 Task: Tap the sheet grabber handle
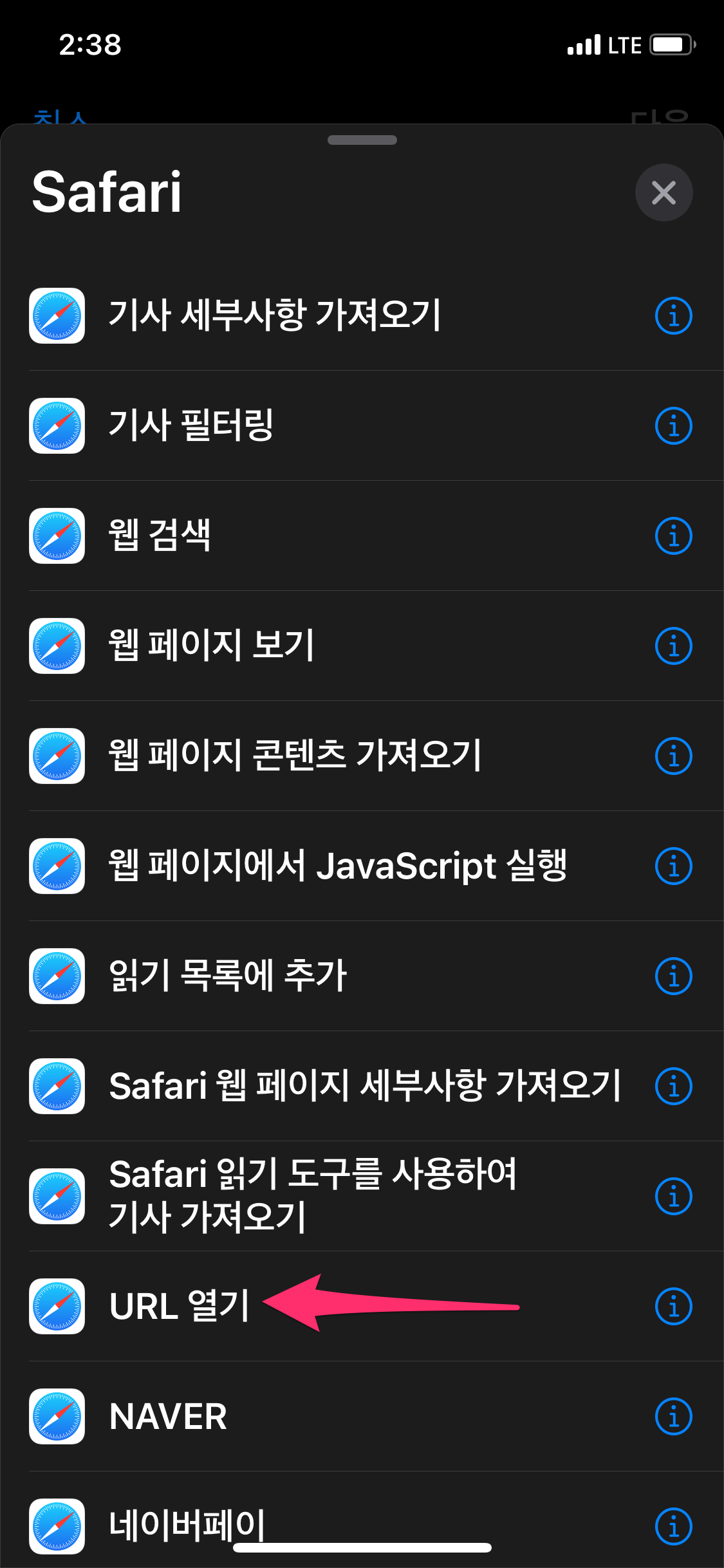[362, 140]
